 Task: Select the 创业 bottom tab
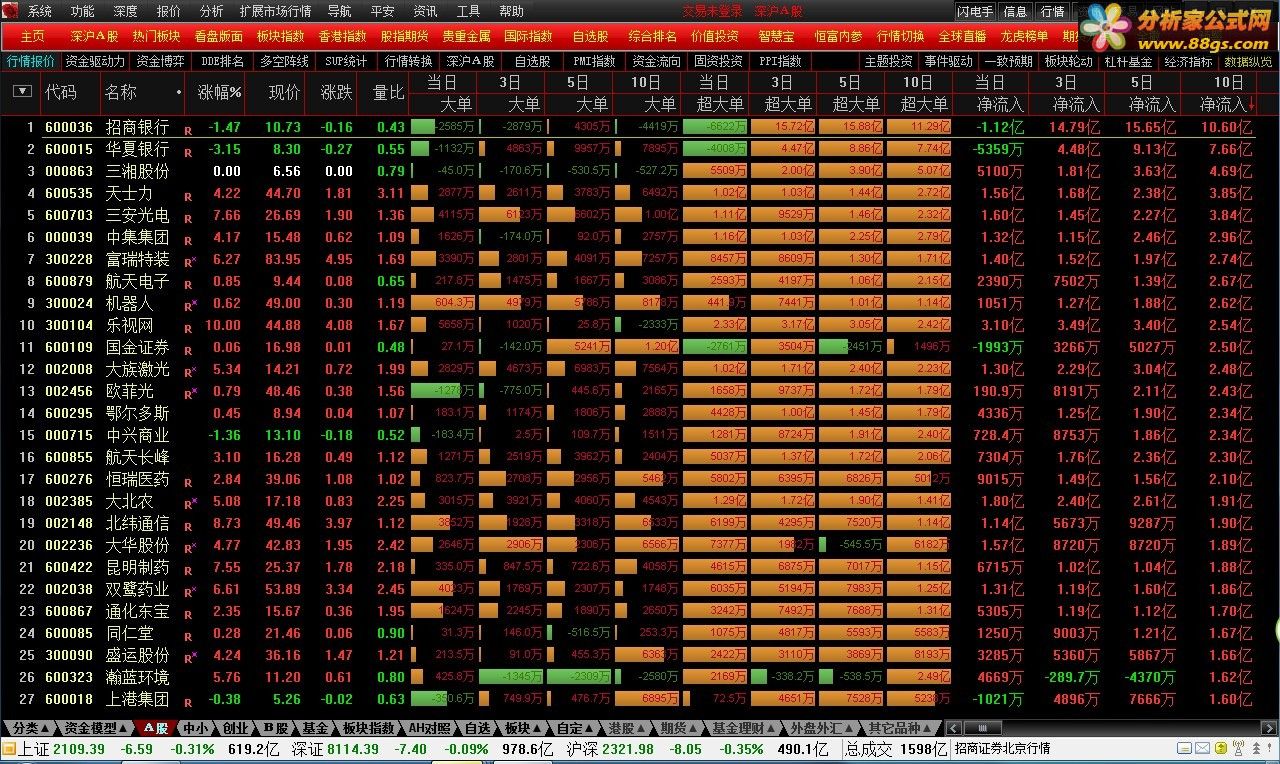[x=235, y=728]
